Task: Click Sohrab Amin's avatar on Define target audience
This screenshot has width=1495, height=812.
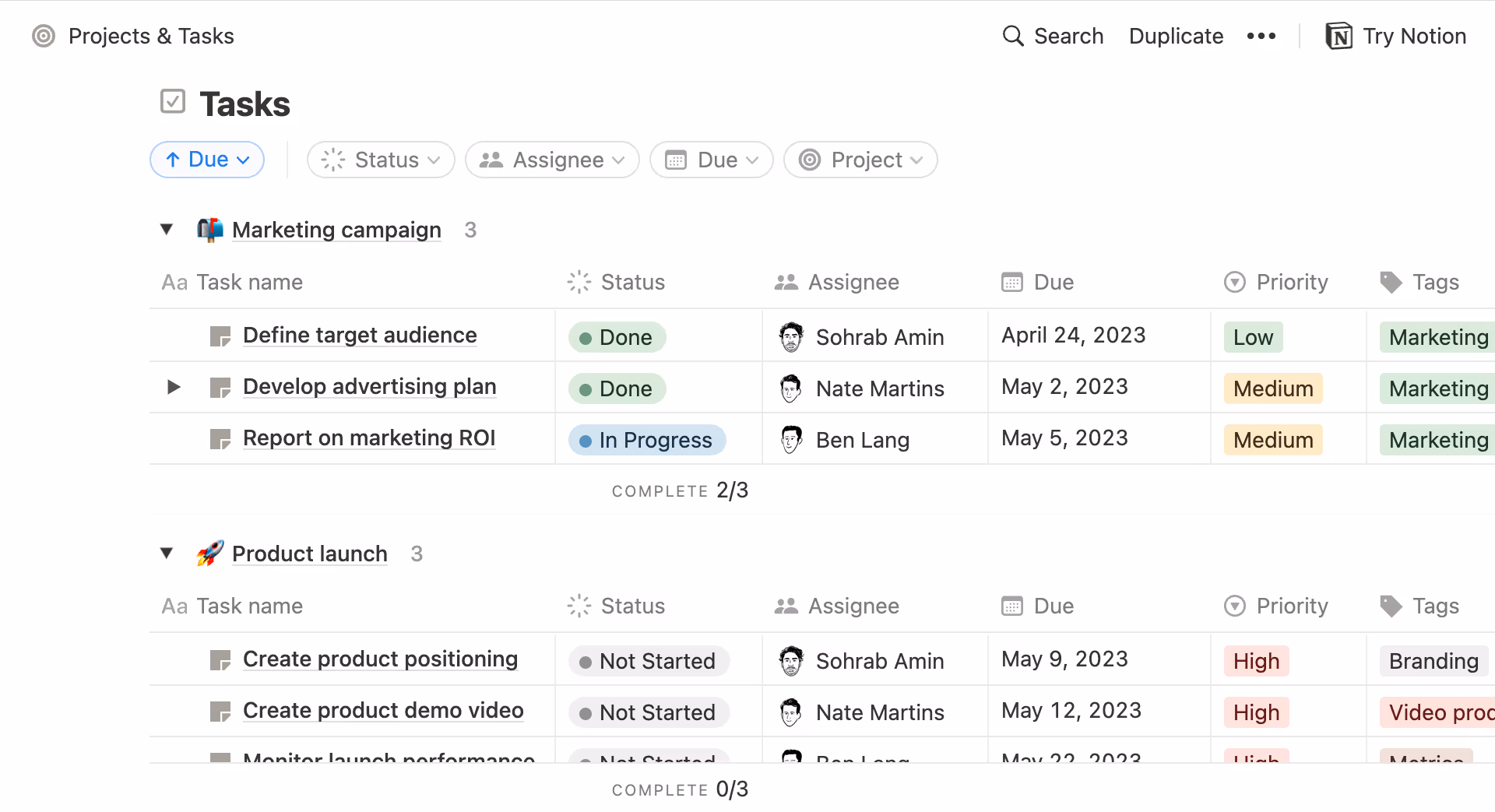Action: pyautogui.click(x=792, y=336)
